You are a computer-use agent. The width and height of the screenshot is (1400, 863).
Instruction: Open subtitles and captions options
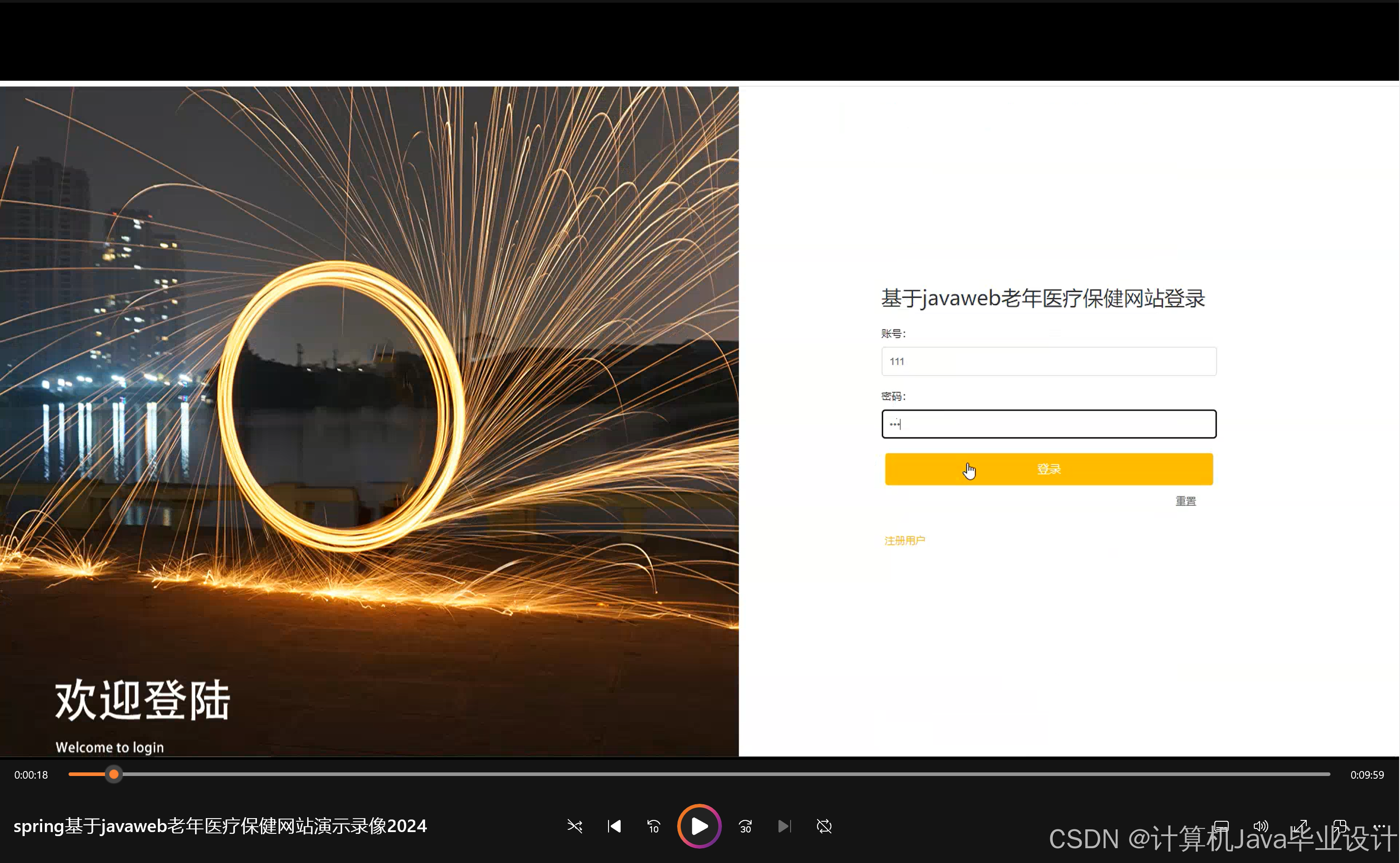[1221, 826]
